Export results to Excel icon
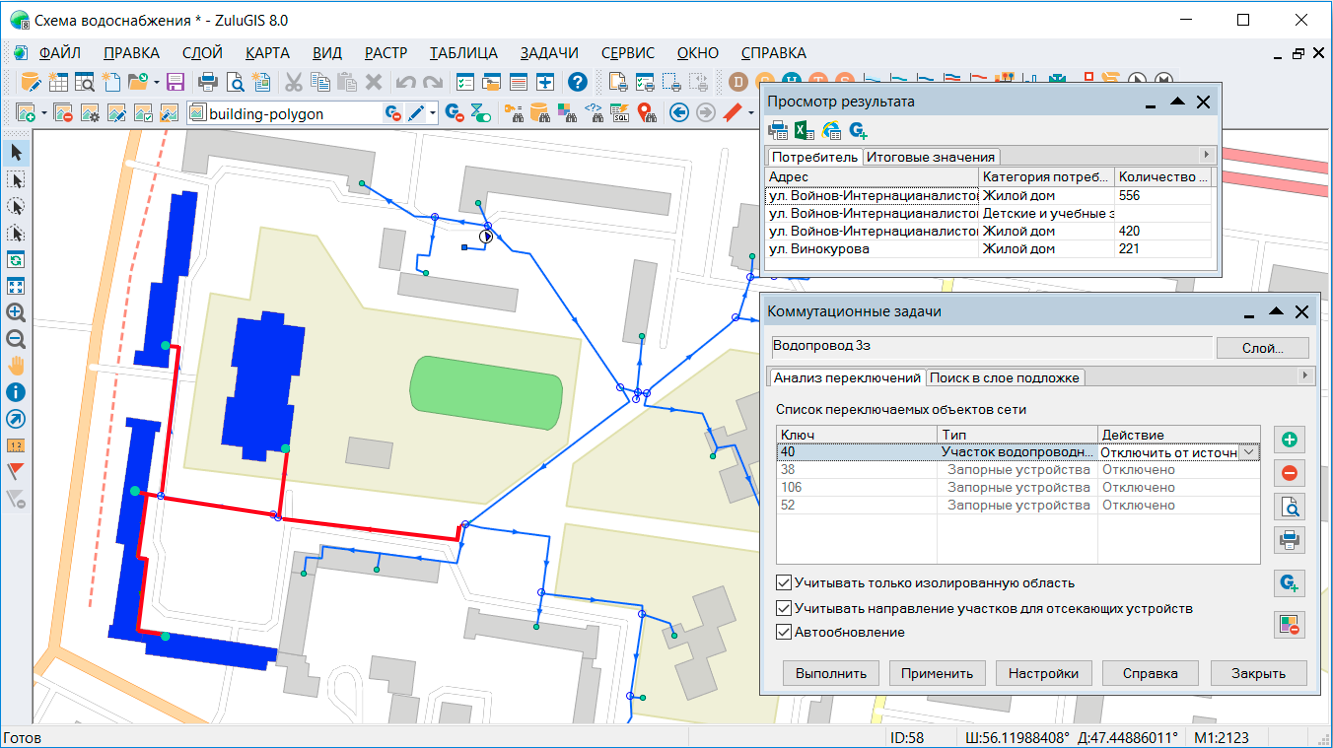Viewport: 1333px width, 748px height. tap(804, 130)
